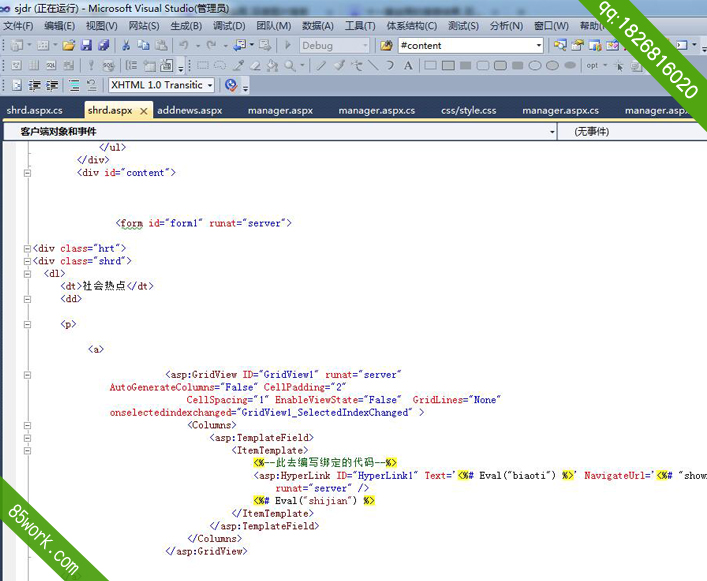This screenshot has height=581, width=707.
Task: Switch to the manager.aspx tab
Action: click(x=280, y=110)
